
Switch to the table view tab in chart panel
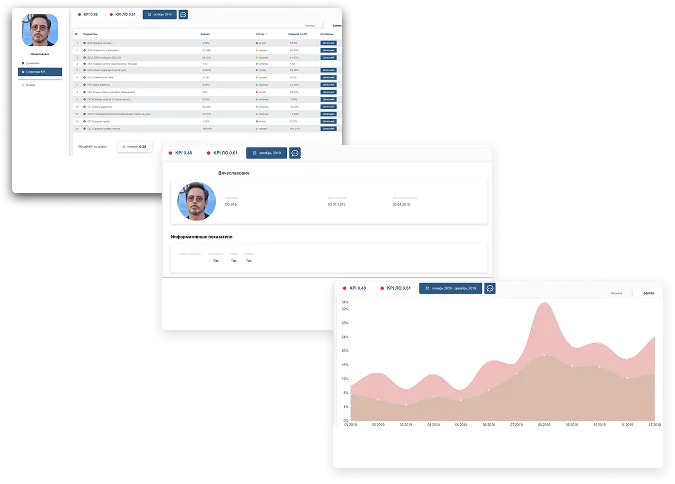coord(617,294)
